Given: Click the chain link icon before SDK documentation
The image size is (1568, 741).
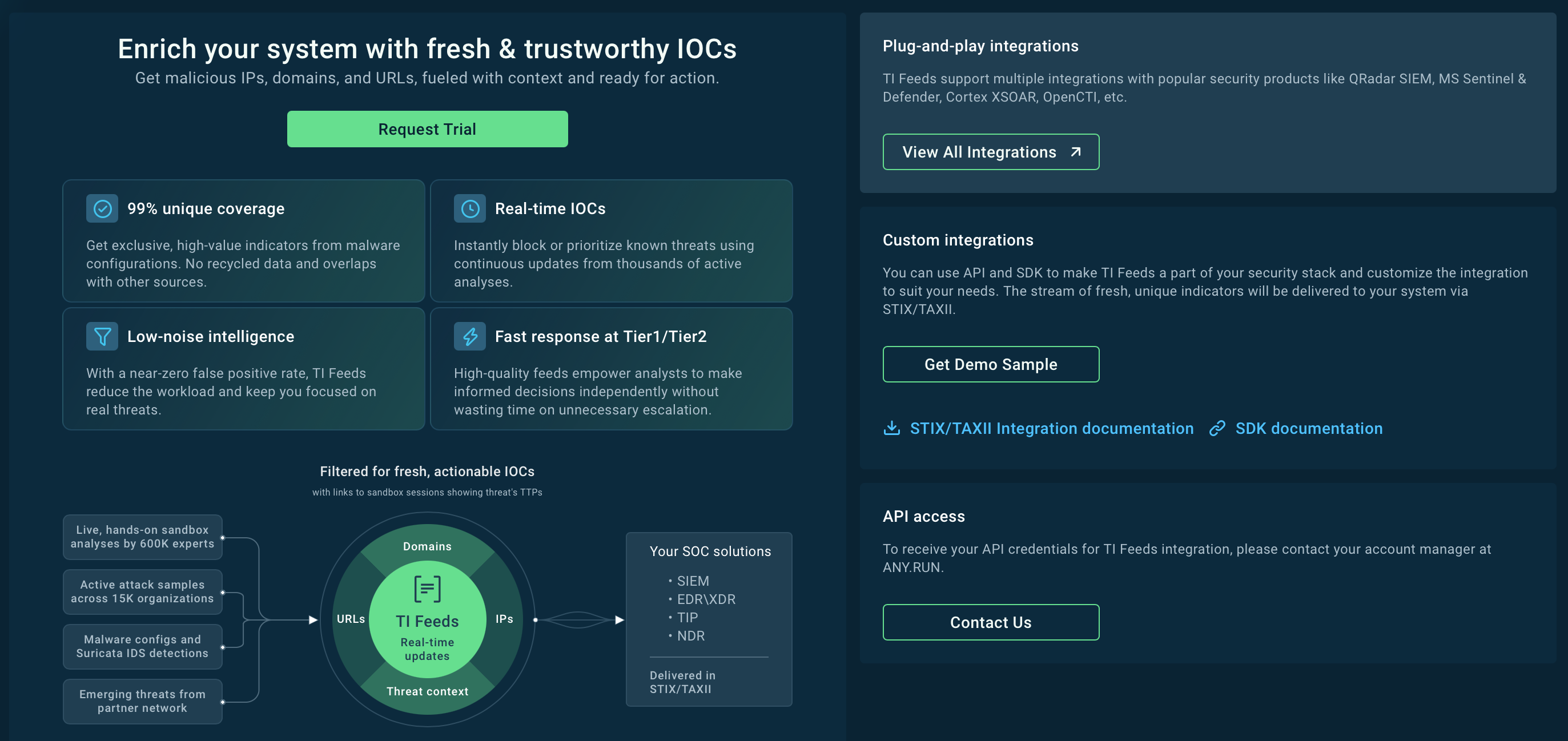Looking at the screenshot, I should [x=1217, y=428].
